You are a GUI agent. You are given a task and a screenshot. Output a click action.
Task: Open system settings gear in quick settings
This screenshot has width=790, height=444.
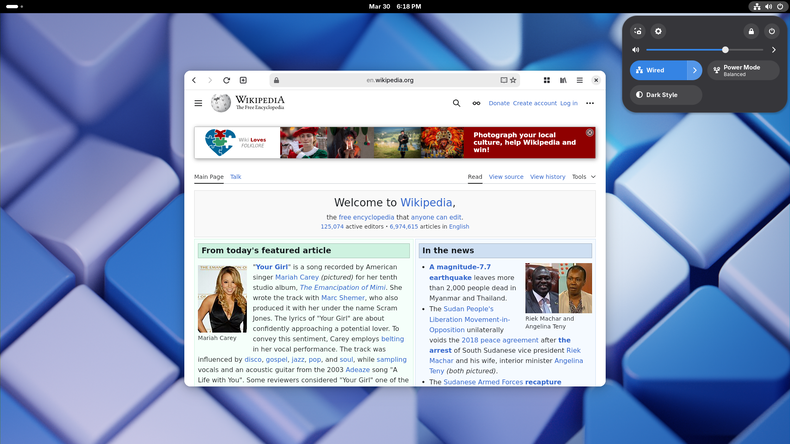pyautogui.click(x=658, y=32)
